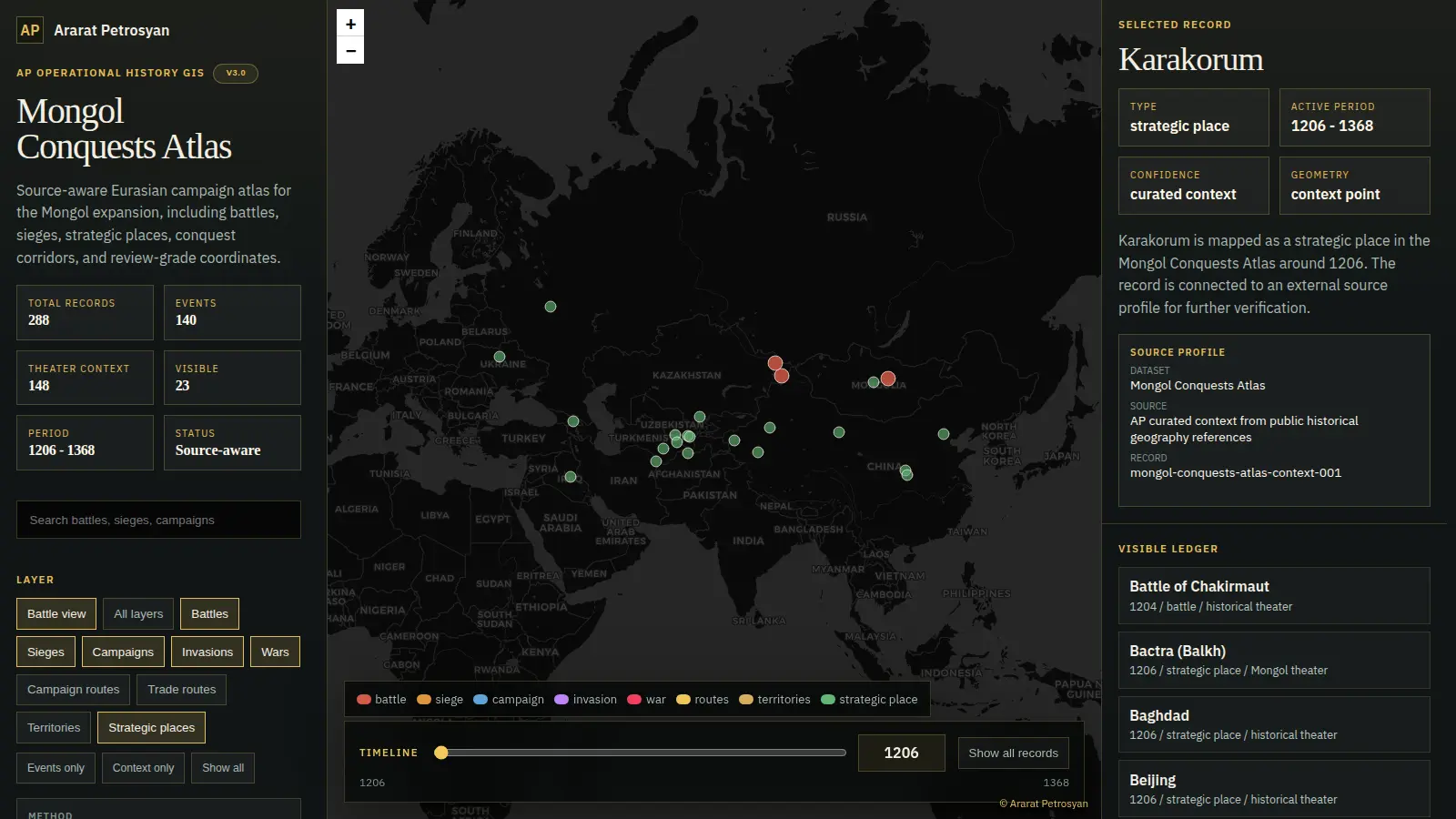This screenshot has height=819, width=1456.
Task: Toggle the Strategic places layer
Action: [152, 728]
